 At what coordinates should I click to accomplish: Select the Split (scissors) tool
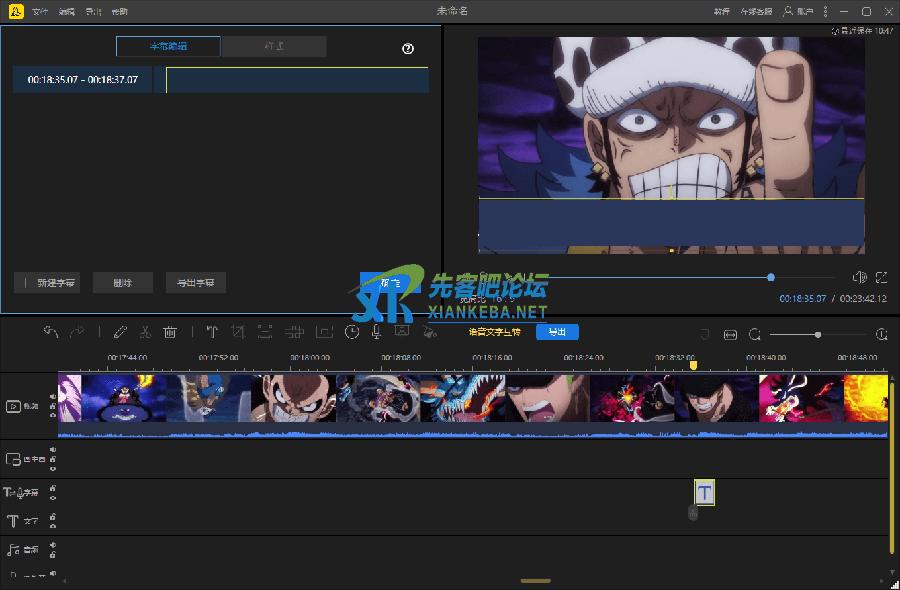pyautogui.click(x=145, y=334)
